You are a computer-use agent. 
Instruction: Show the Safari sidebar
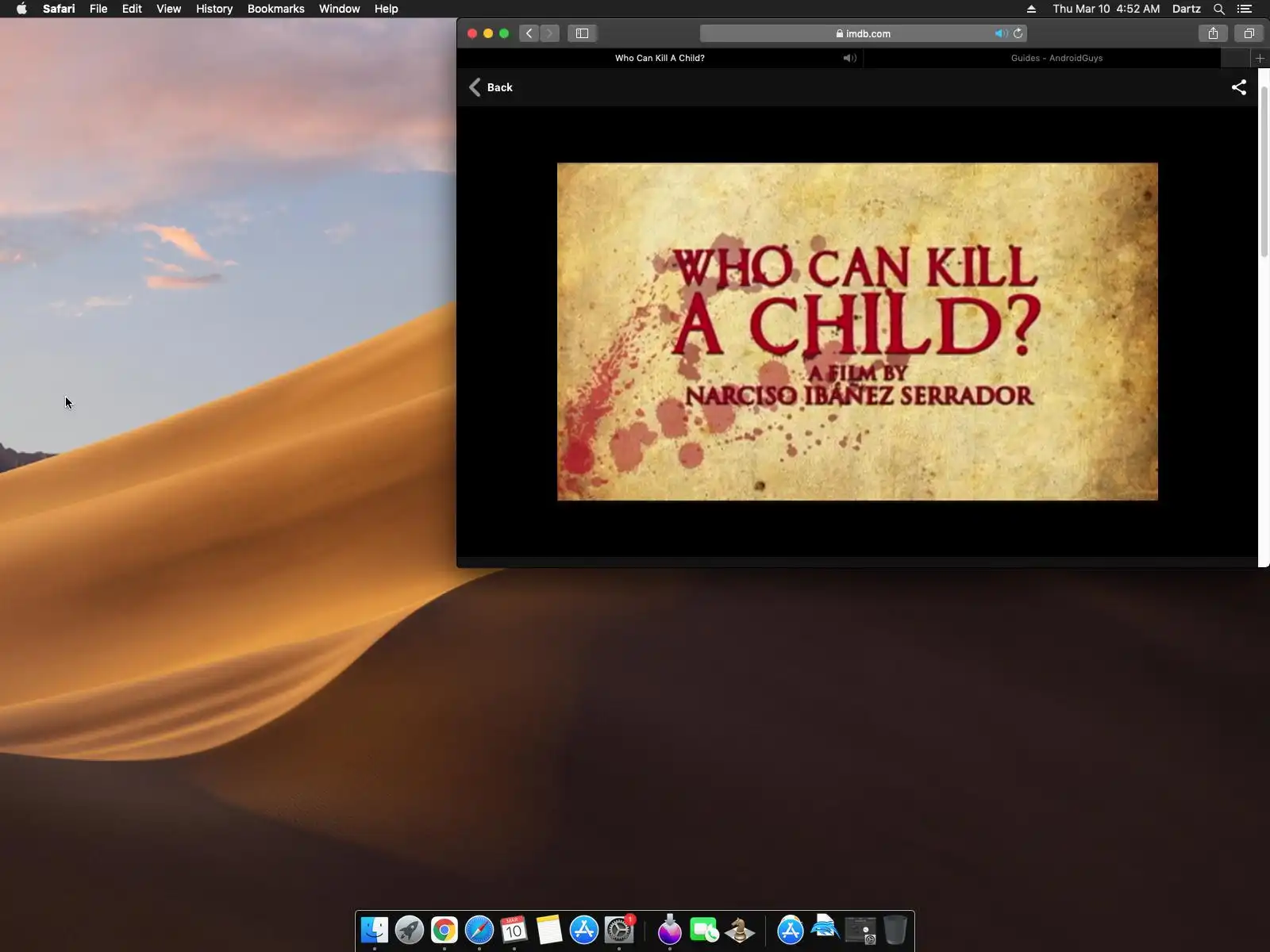coord(582,33)
